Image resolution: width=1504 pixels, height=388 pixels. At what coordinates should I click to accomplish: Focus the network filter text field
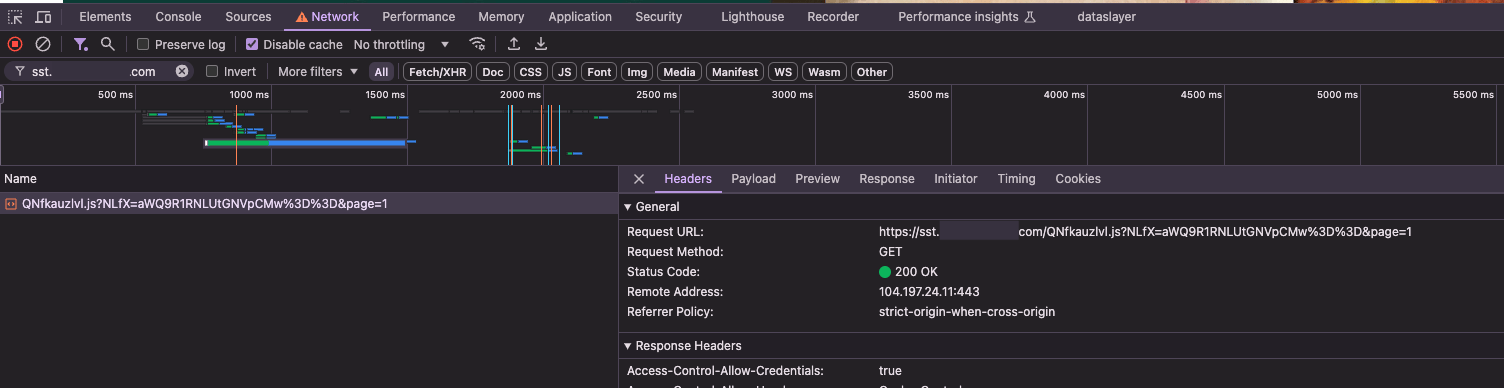click(x=100, y=71)
